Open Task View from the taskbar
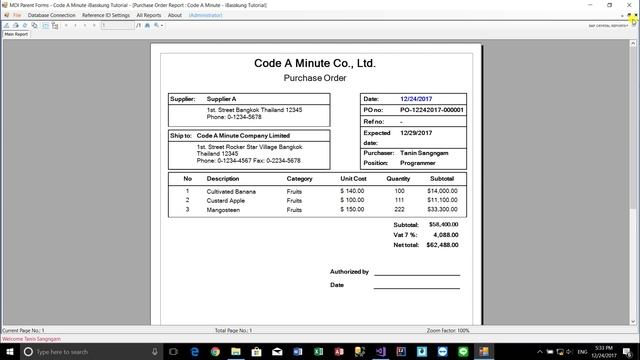Image resolution: width=640 pixels, height=360 pixels. [173, 351]
